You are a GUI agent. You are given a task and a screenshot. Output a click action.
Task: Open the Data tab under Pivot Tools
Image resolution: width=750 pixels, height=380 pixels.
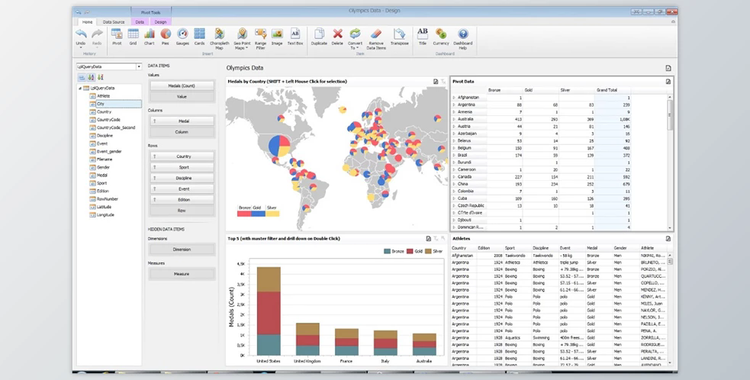140,22
